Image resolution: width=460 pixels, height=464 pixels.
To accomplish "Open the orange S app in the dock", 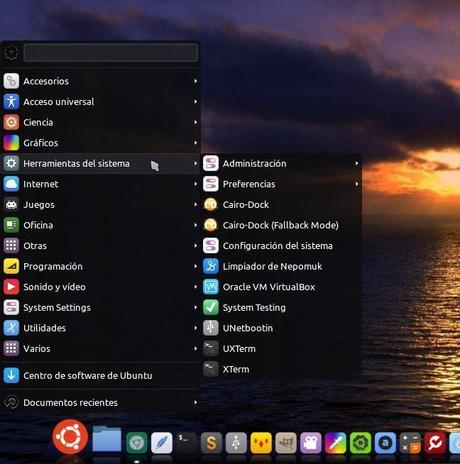I will (x=211, y=443).
